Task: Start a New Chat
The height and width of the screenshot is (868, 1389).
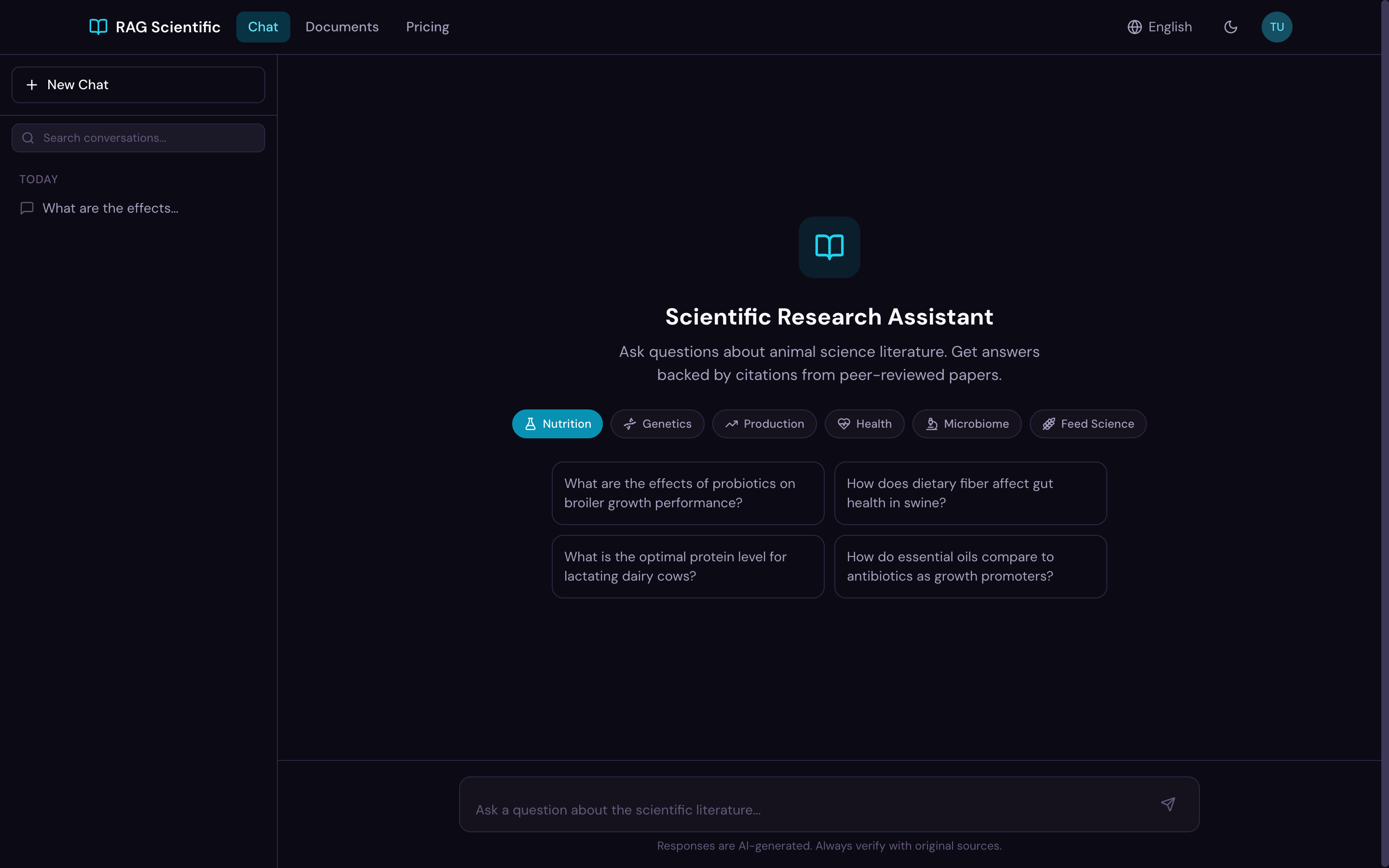Action: point(138,84)
